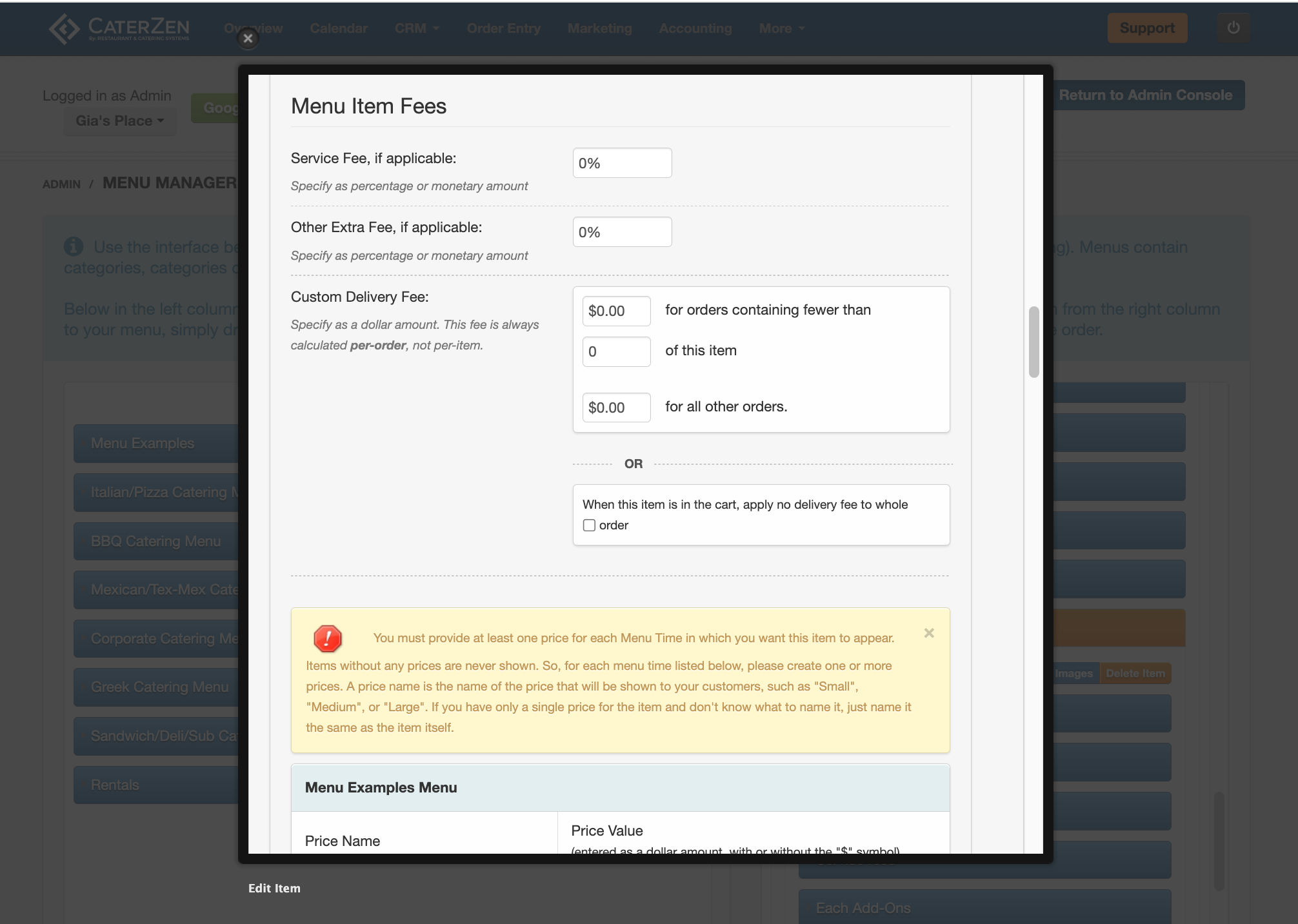Open the Calendar menu item
The width and height of the screenshot is (1298, 924).
(x=339, y=28)
